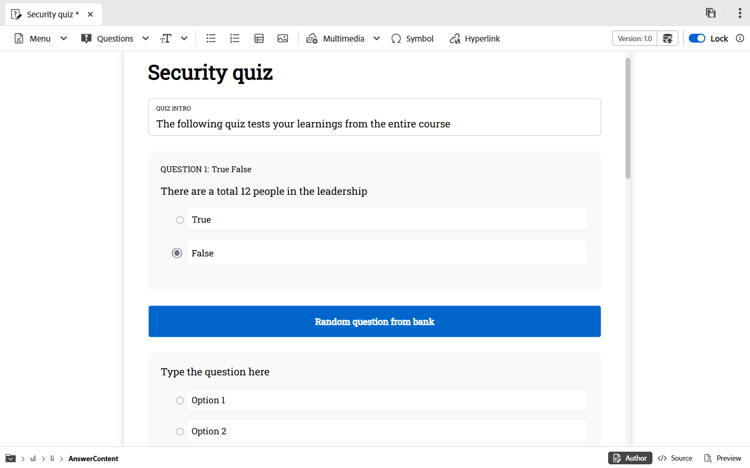Image resolution: width=750 pixels, height=468 pixels.
Task: Insert a numbered list from the toolbar
Action: 234,38
